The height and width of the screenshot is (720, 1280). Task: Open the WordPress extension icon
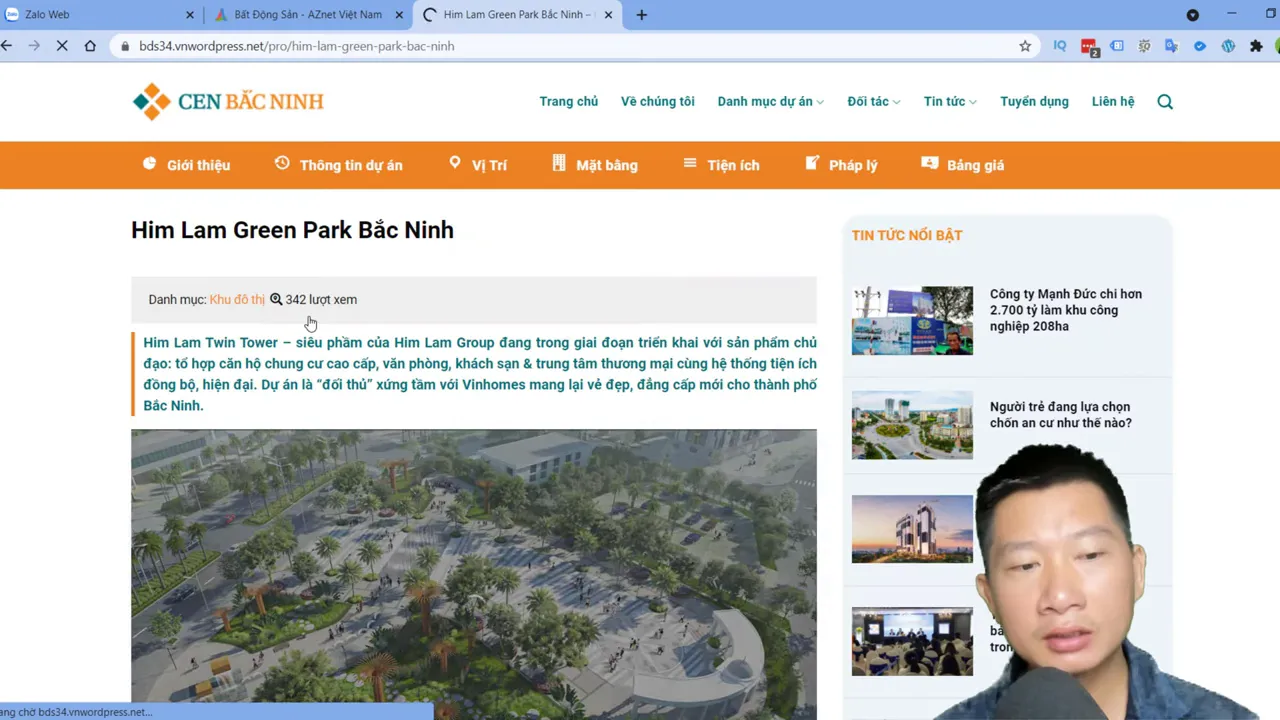point(1228,46)
